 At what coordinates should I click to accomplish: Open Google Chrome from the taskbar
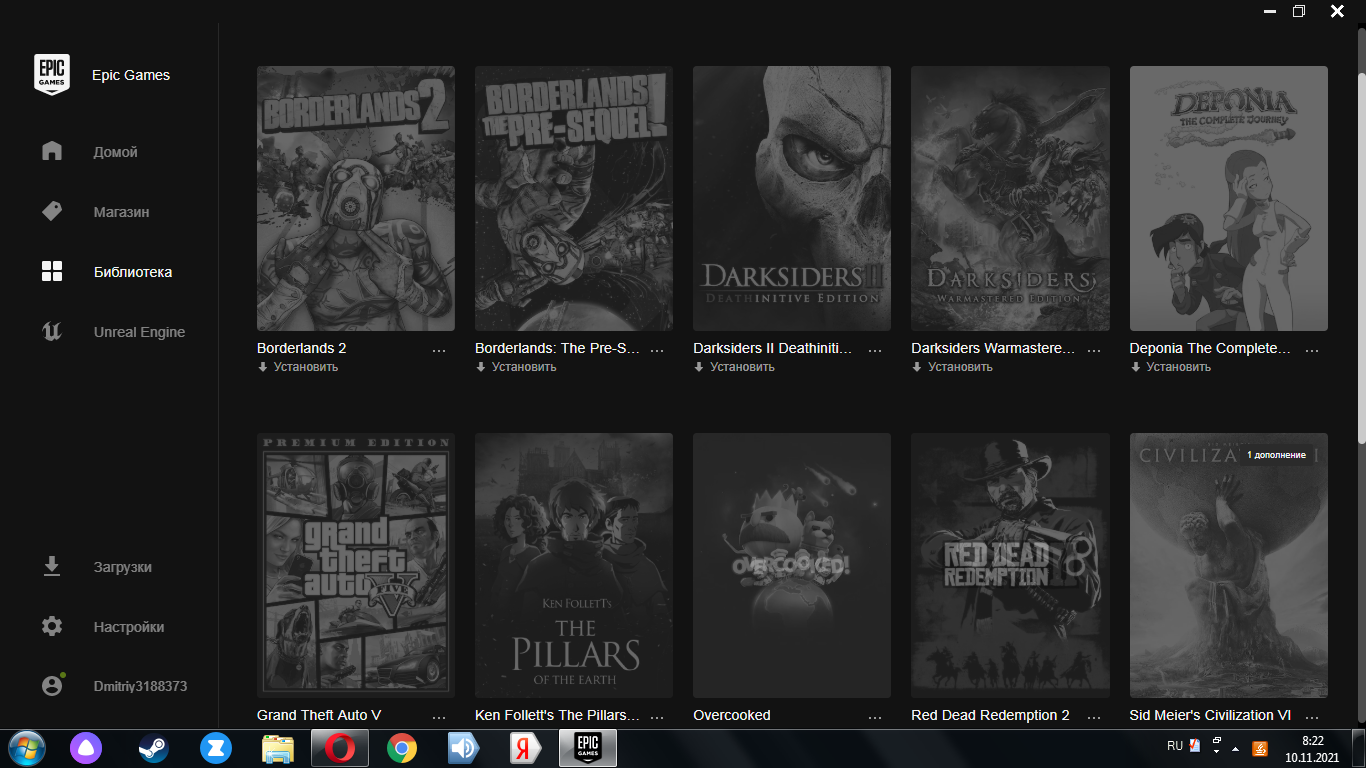402,748
